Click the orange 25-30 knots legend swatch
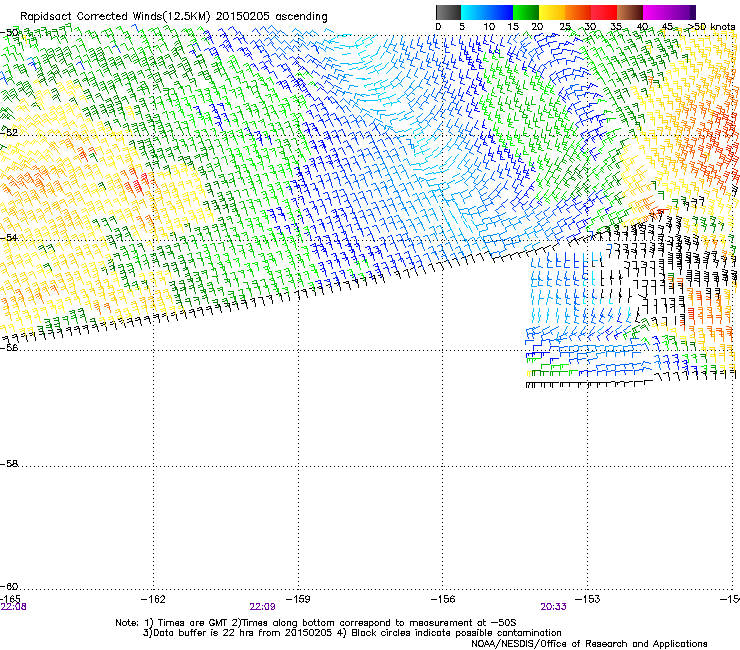The width and height of the screenshot is (740, 650). click(578, 12)
